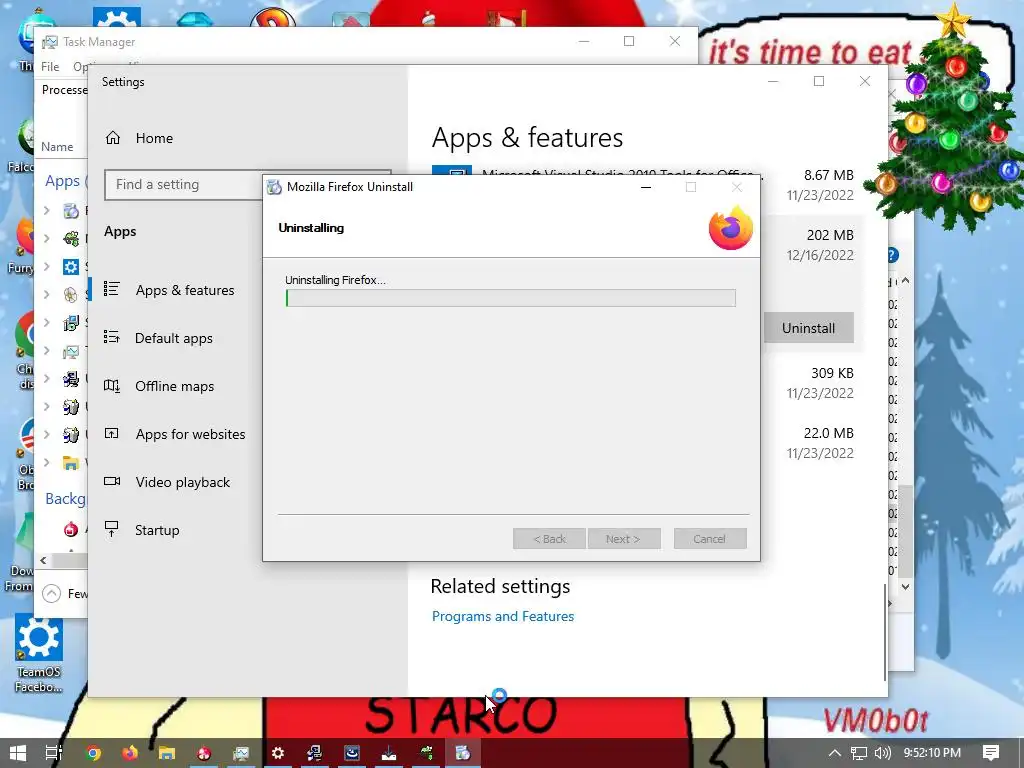1024x768 pixels.
Task: Switch to Firefox Uninstall taskbar icon
Action: tap(463, 753)
